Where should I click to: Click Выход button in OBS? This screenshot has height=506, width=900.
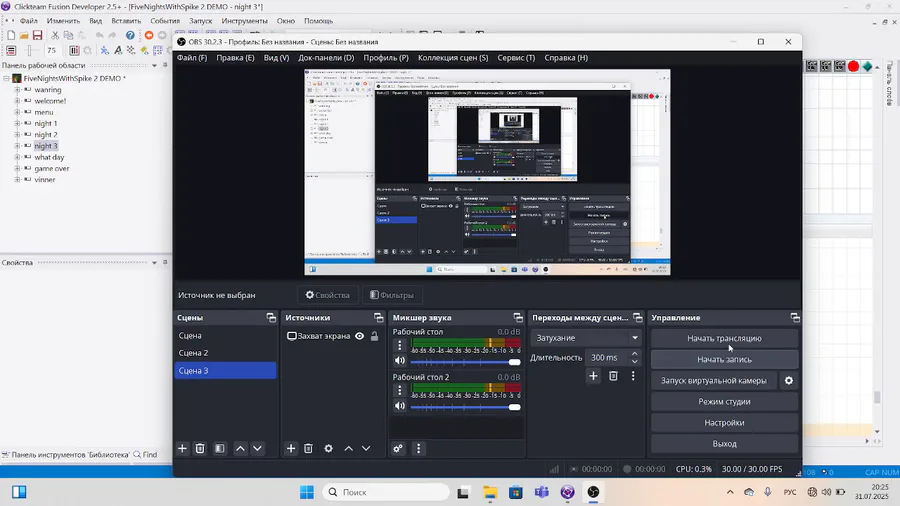pos(724,444)
